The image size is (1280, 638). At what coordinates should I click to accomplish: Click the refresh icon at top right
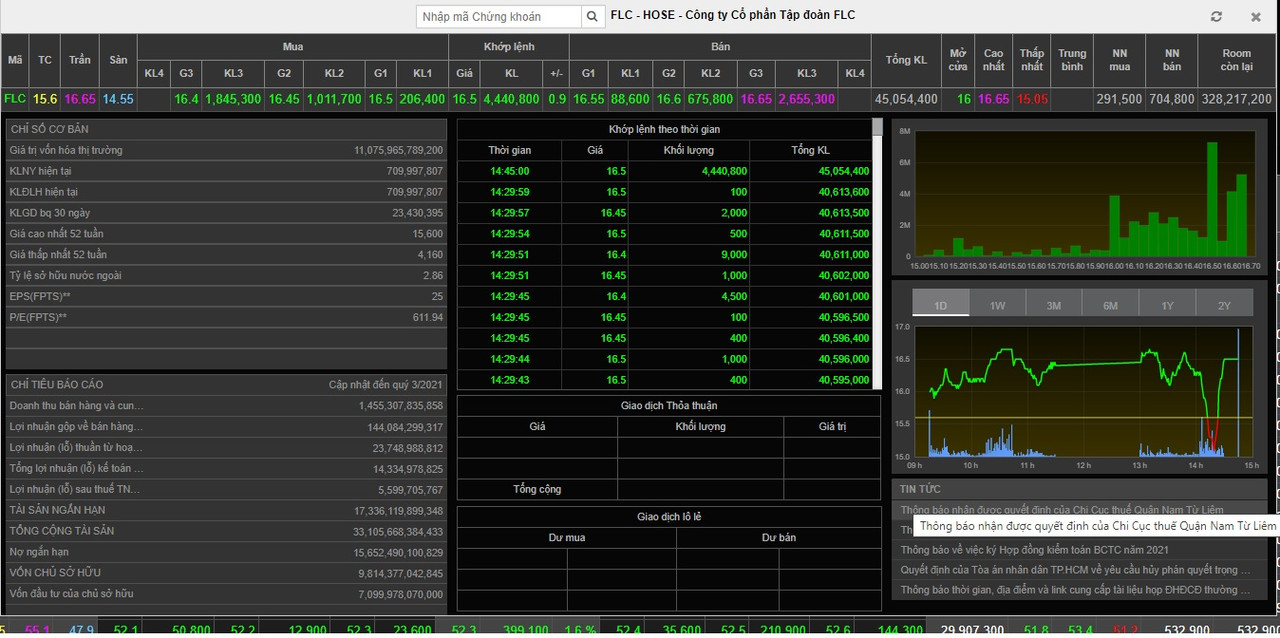[1216, 17]
